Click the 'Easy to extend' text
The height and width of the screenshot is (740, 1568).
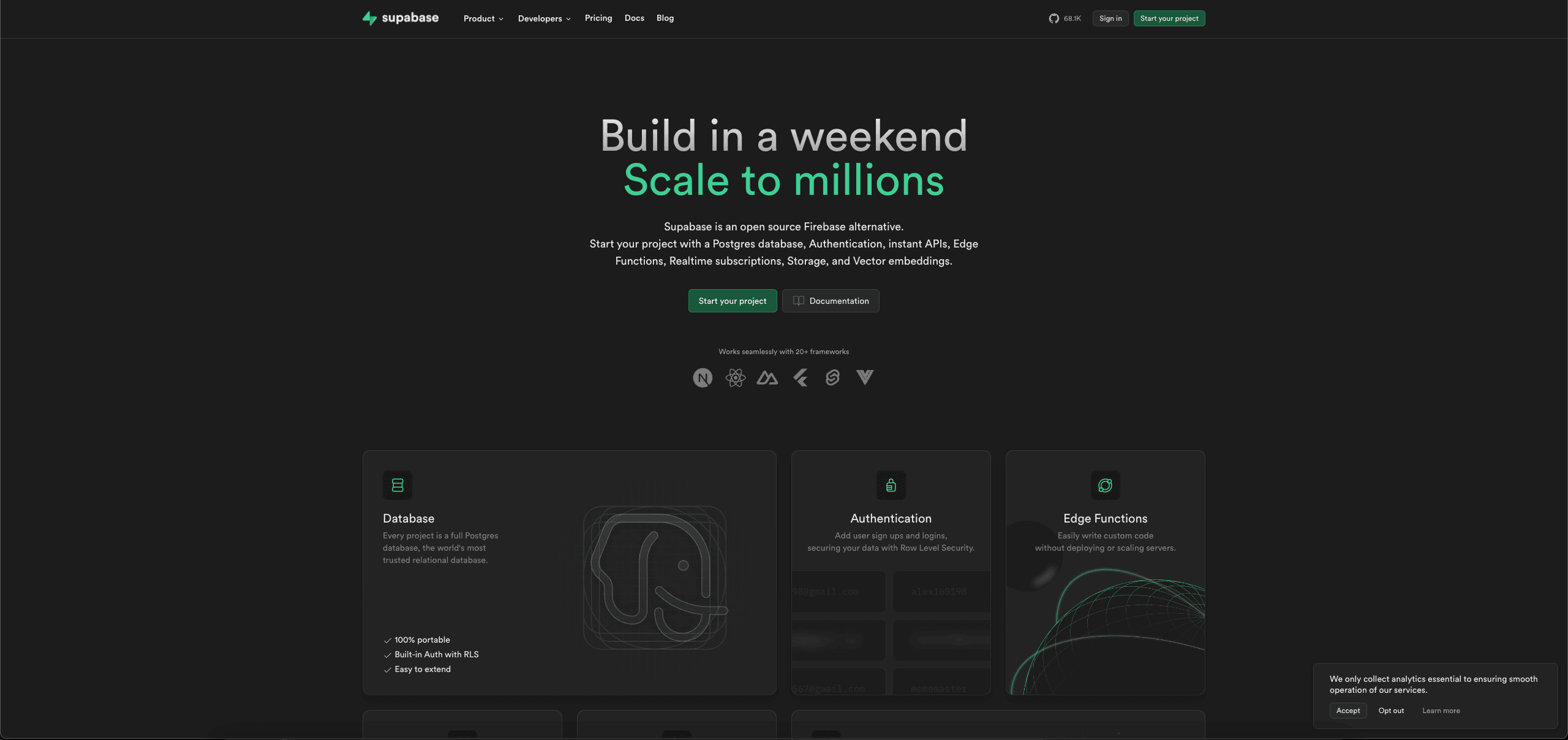[x=423, y=670]
